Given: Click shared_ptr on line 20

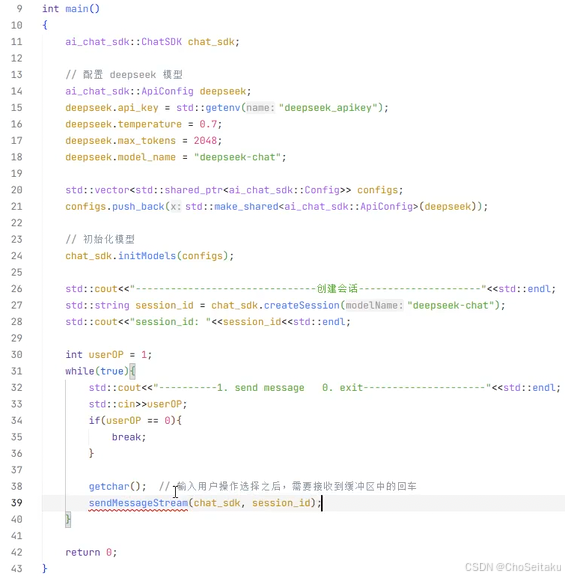Looking at the screenshot, I should tap(193, 190).
